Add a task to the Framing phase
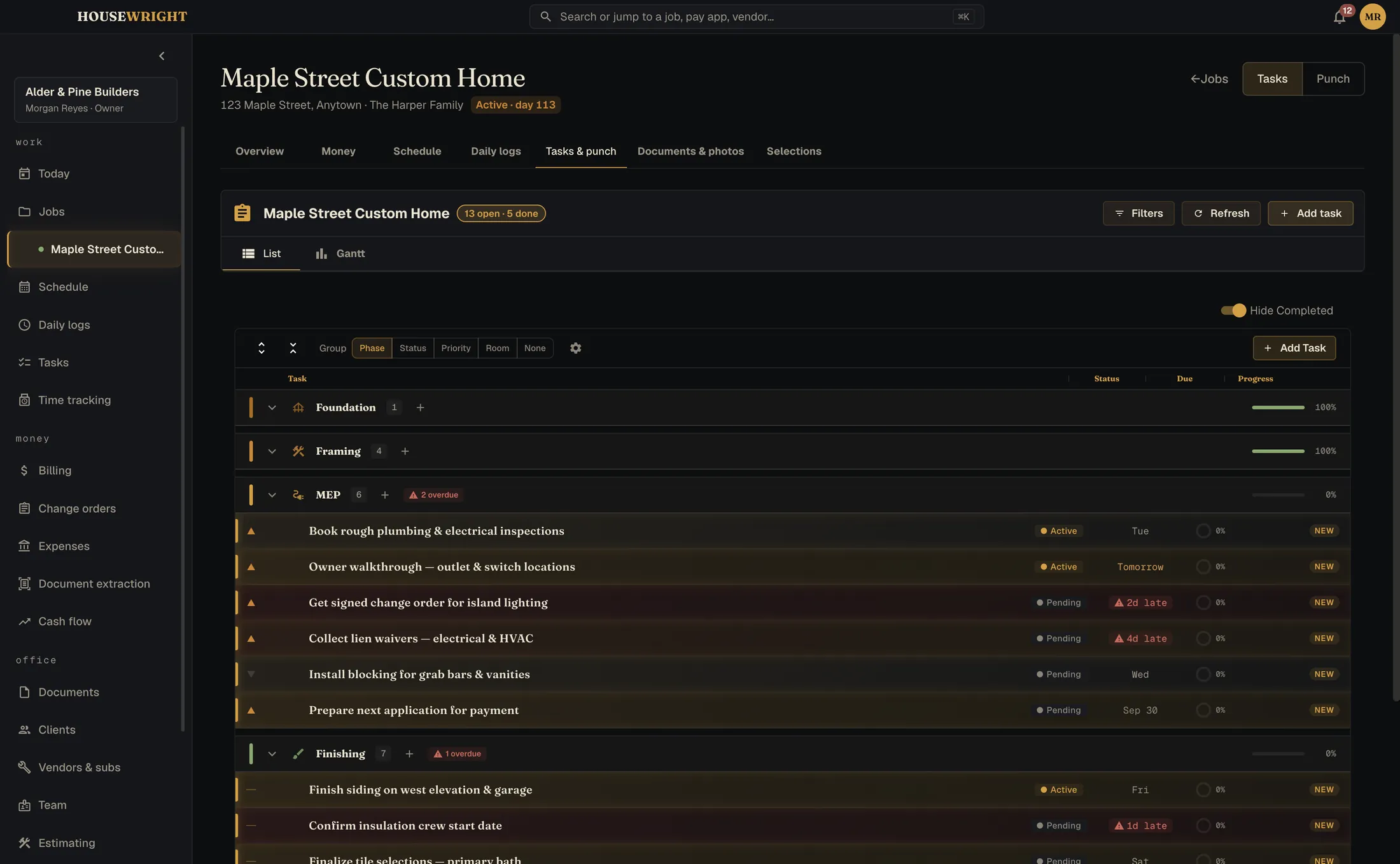The height and width of the screenshot is (864, 1400). [x=405, y=451]
